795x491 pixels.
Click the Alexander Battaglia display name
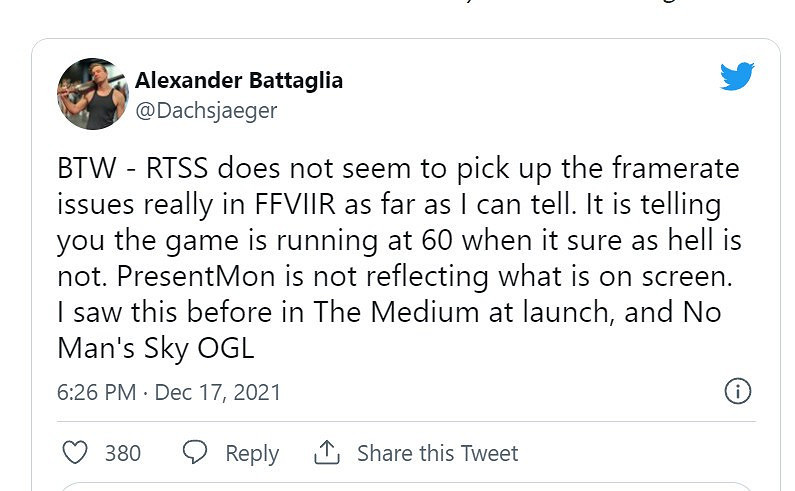(238, 81)
